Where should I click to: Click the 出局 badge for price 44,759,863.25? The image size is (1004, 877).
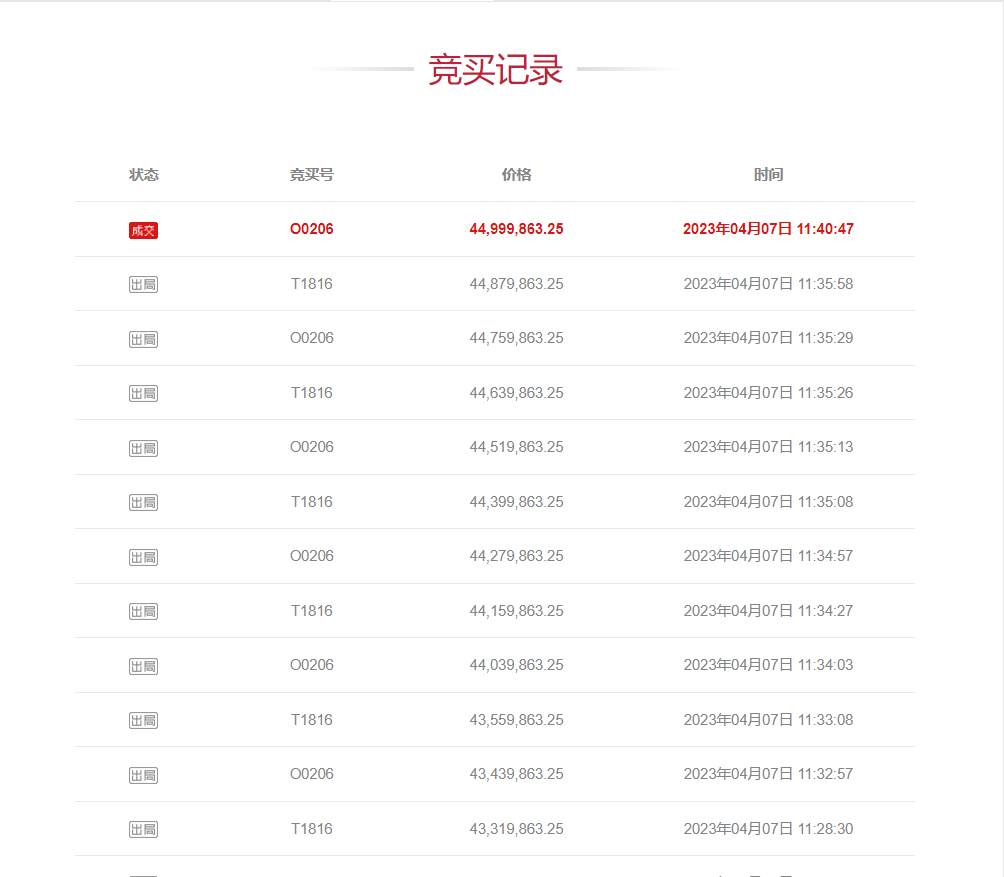[143, 339]
